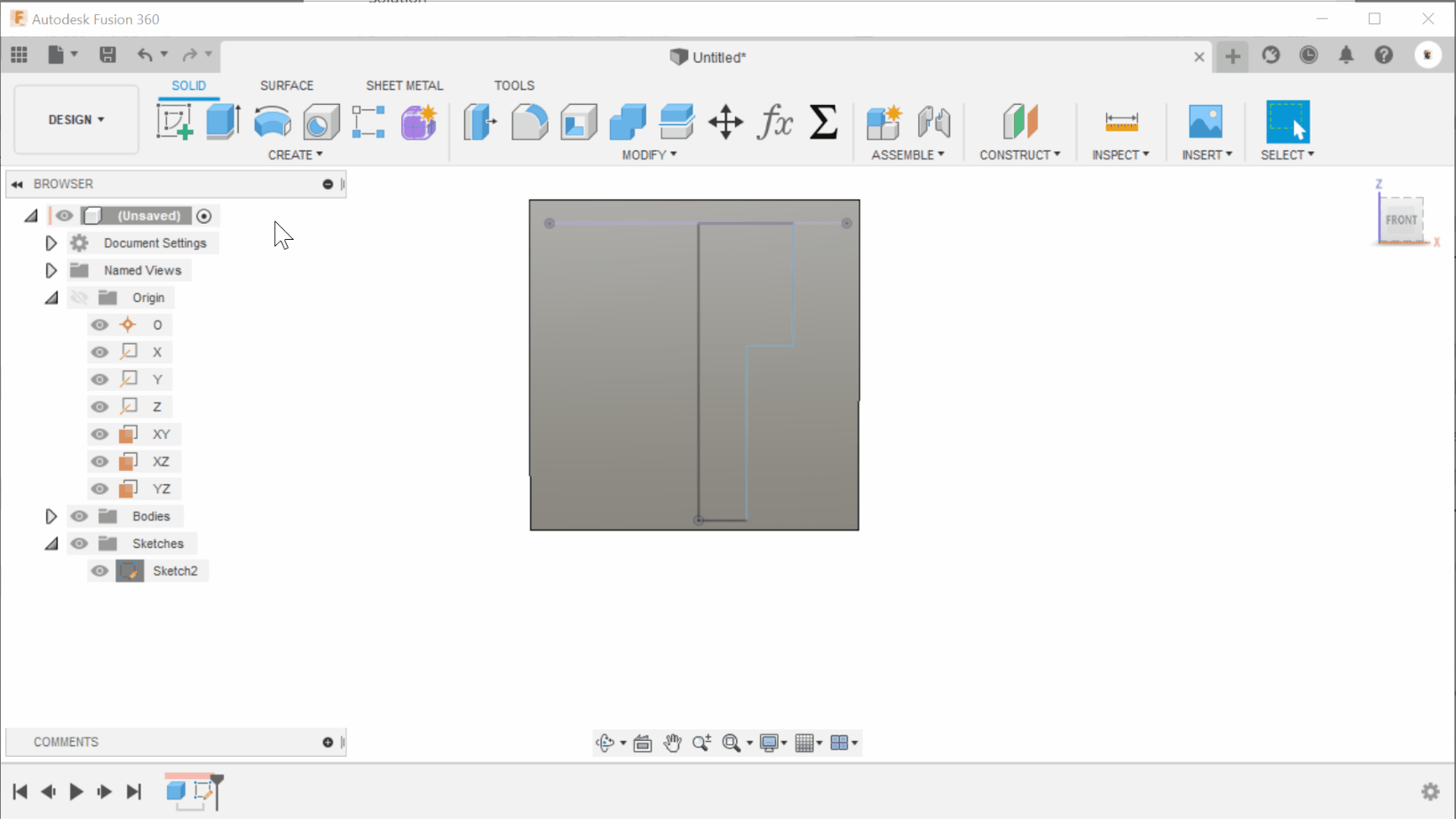Select the Combine tool
Screen dimensions: 1456x819
[x=628, y=122]
